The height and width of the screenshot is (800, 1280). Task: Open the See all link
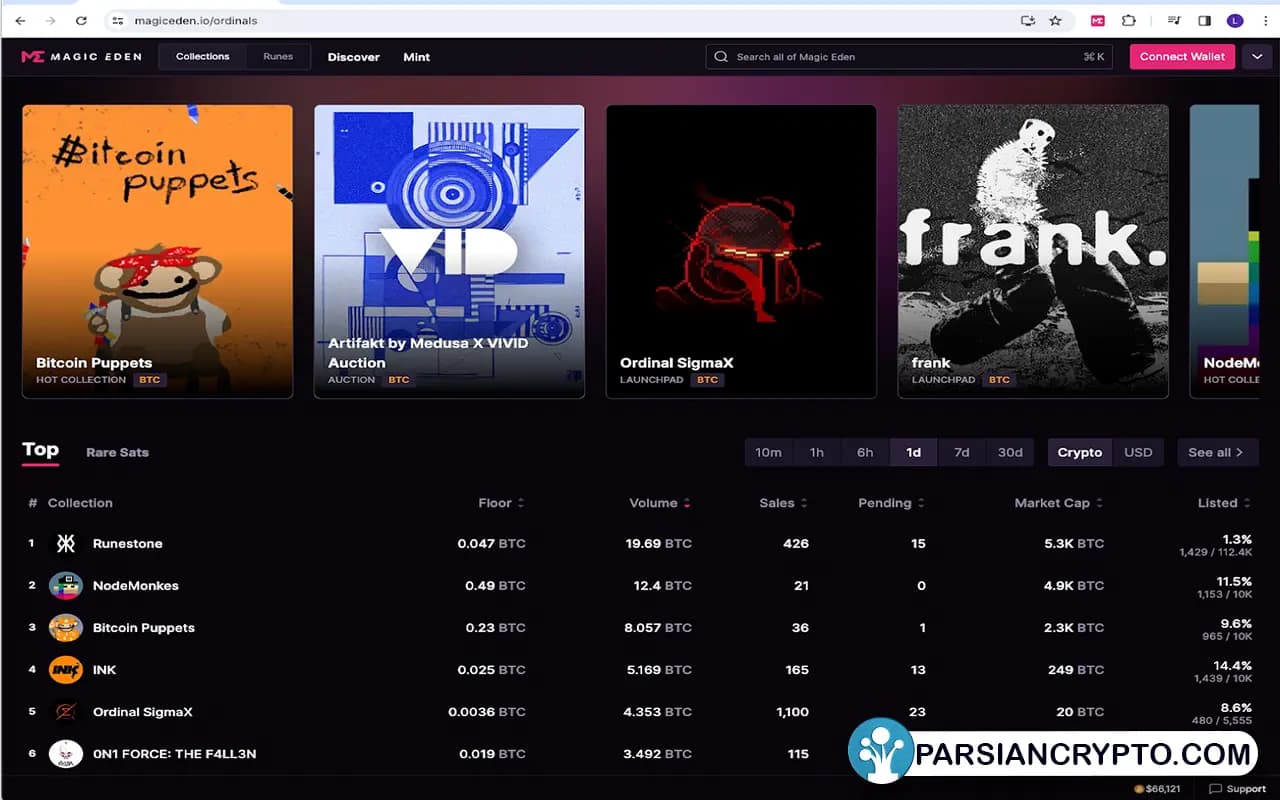(x=1216, y=452)
